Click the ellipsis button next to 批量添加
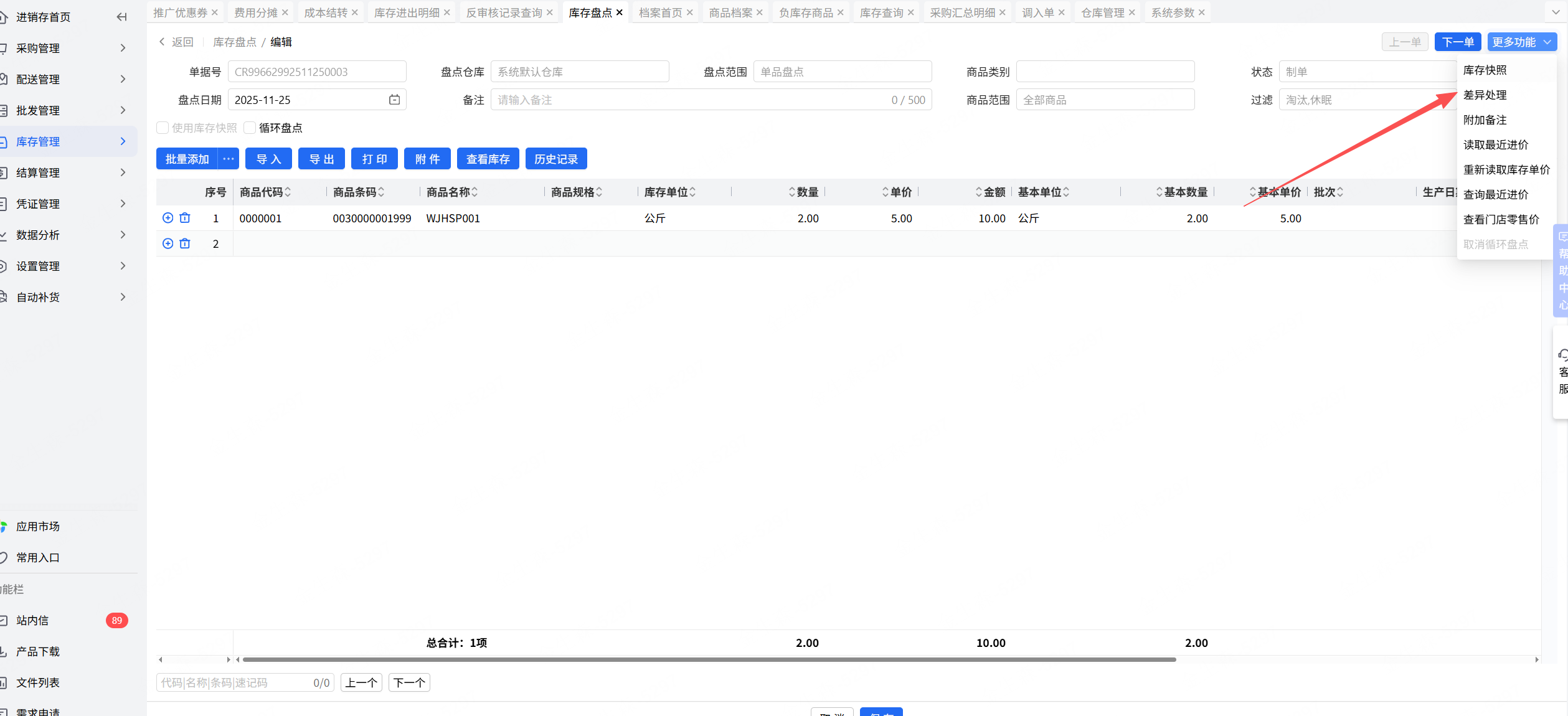The height and width of the screenshot is (716, 1568). [229, 159]
